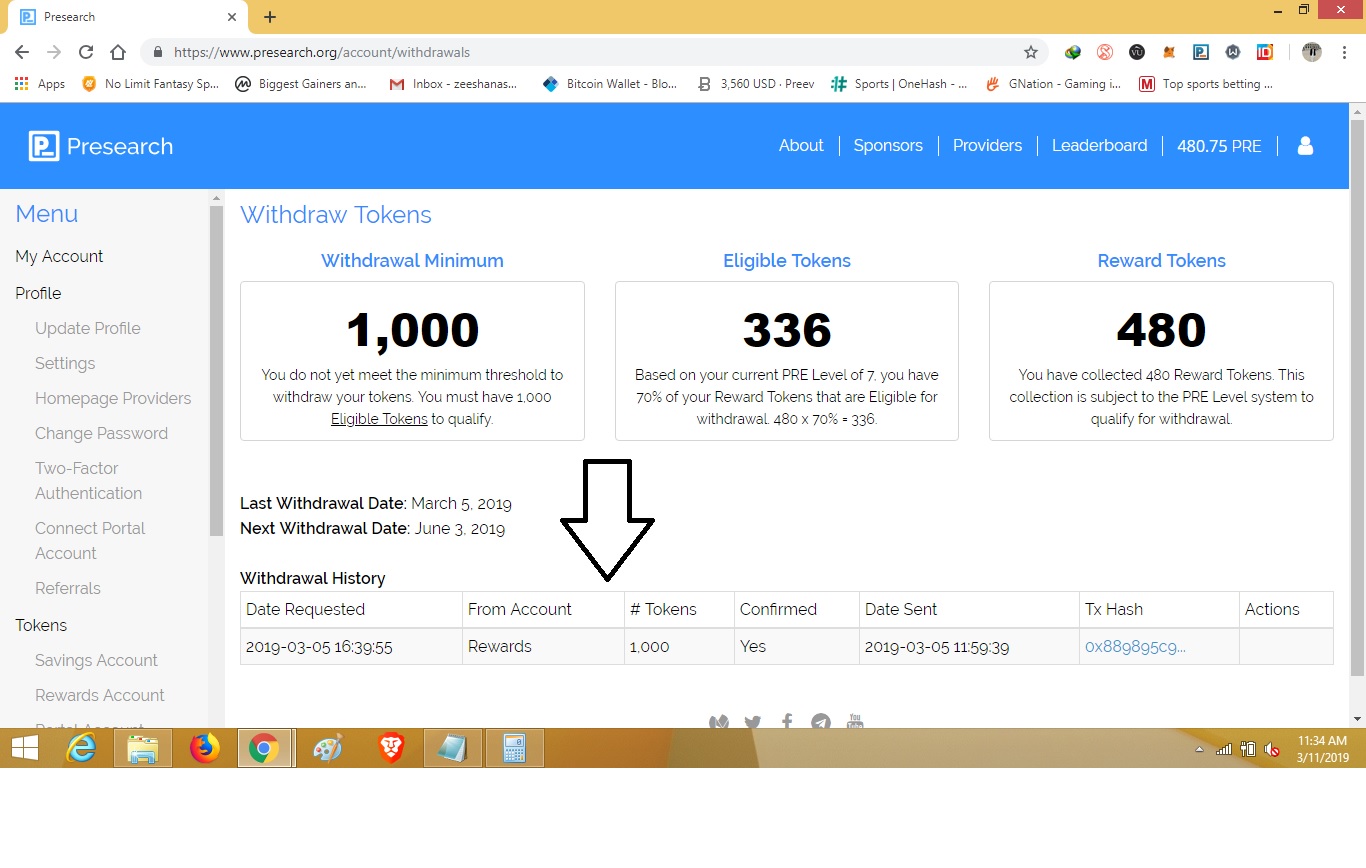Viewport: 1366px width, 868px height.
Task: Open the No Limit Fantasy Sports bookmark
Action: point(150,84)
